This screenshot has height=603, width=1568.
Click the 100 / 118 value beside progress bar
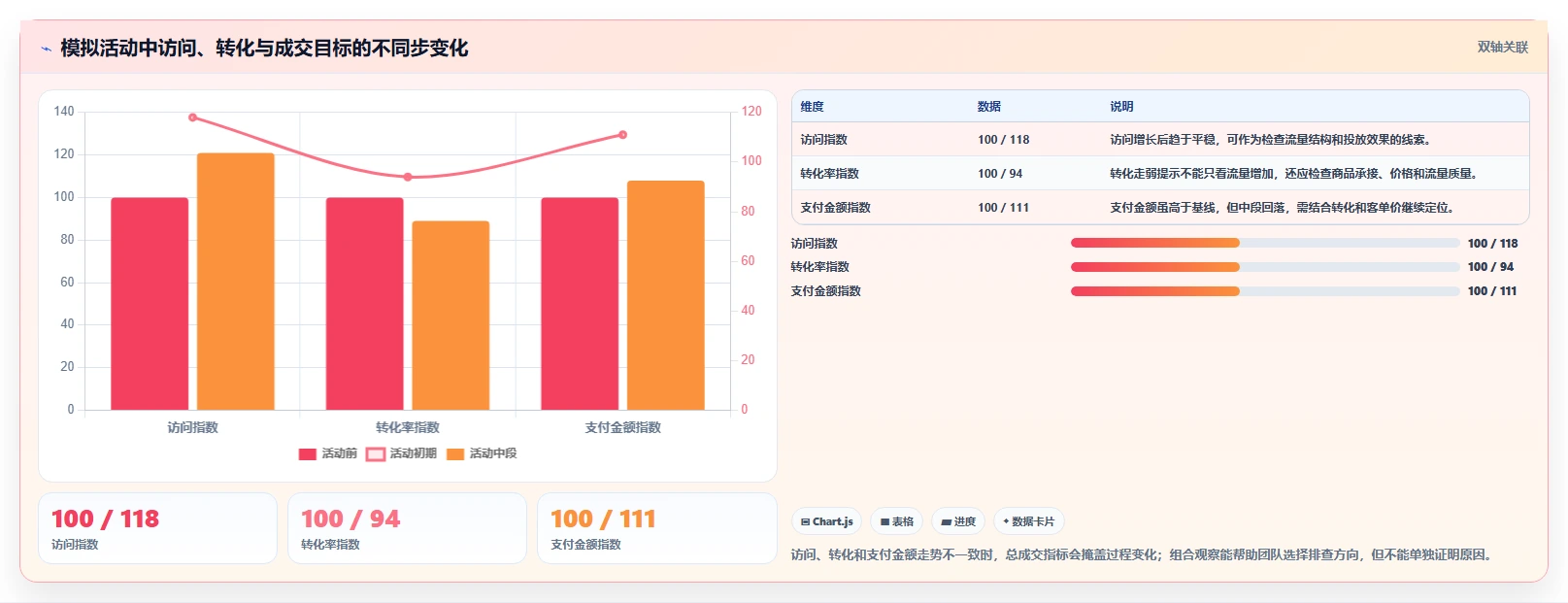1493,244
